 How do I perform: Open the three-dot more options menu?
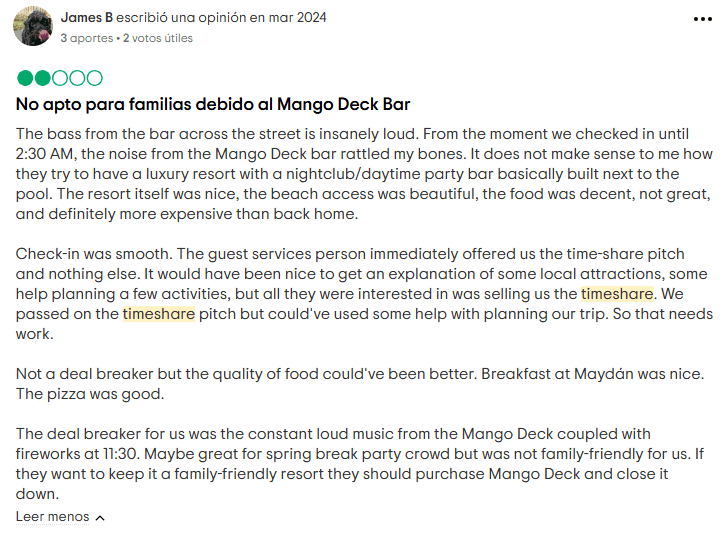click(703, 19)
